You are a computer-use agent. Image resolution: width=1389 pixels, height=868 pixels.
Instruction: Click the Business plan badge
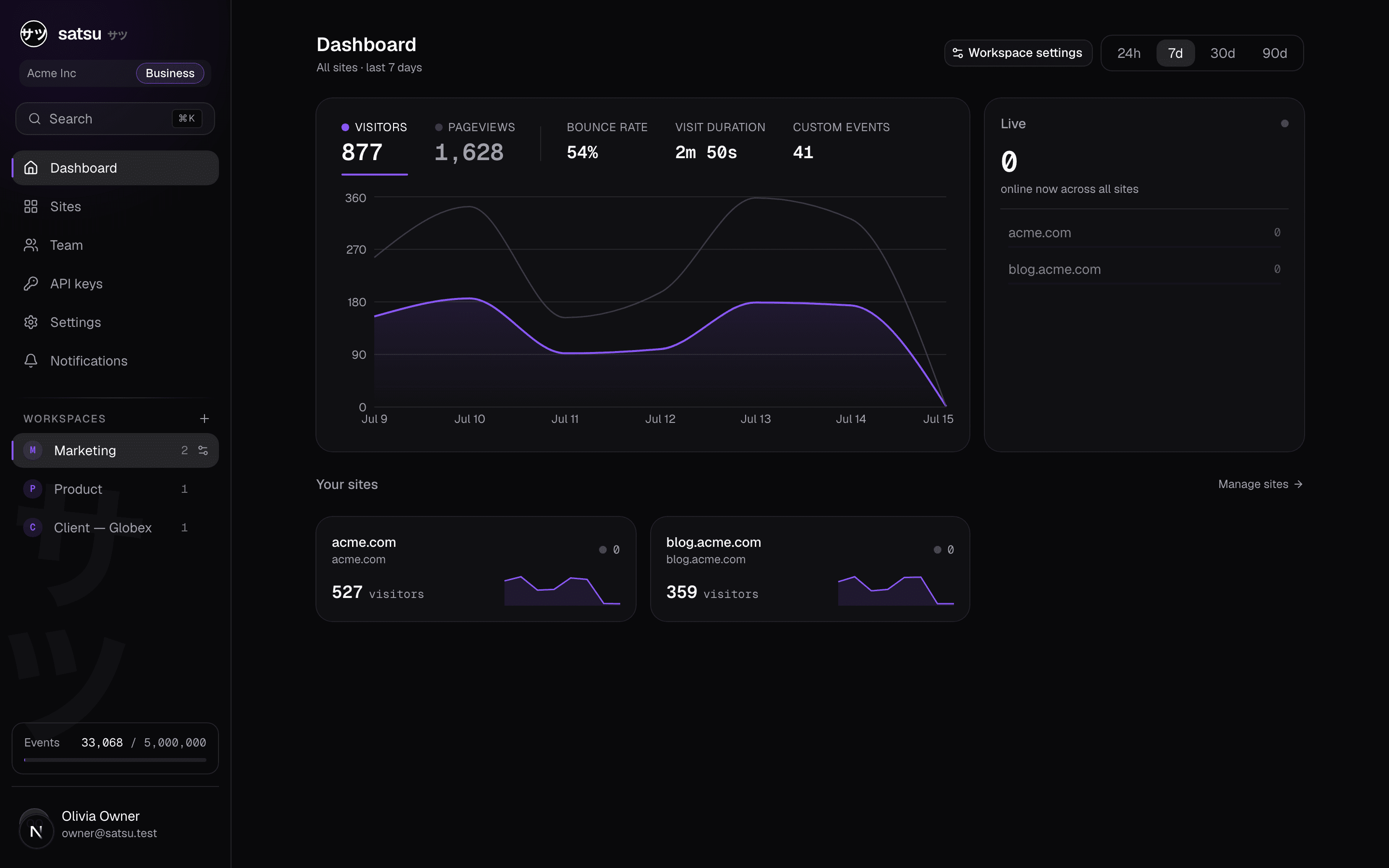coord(170,73)
